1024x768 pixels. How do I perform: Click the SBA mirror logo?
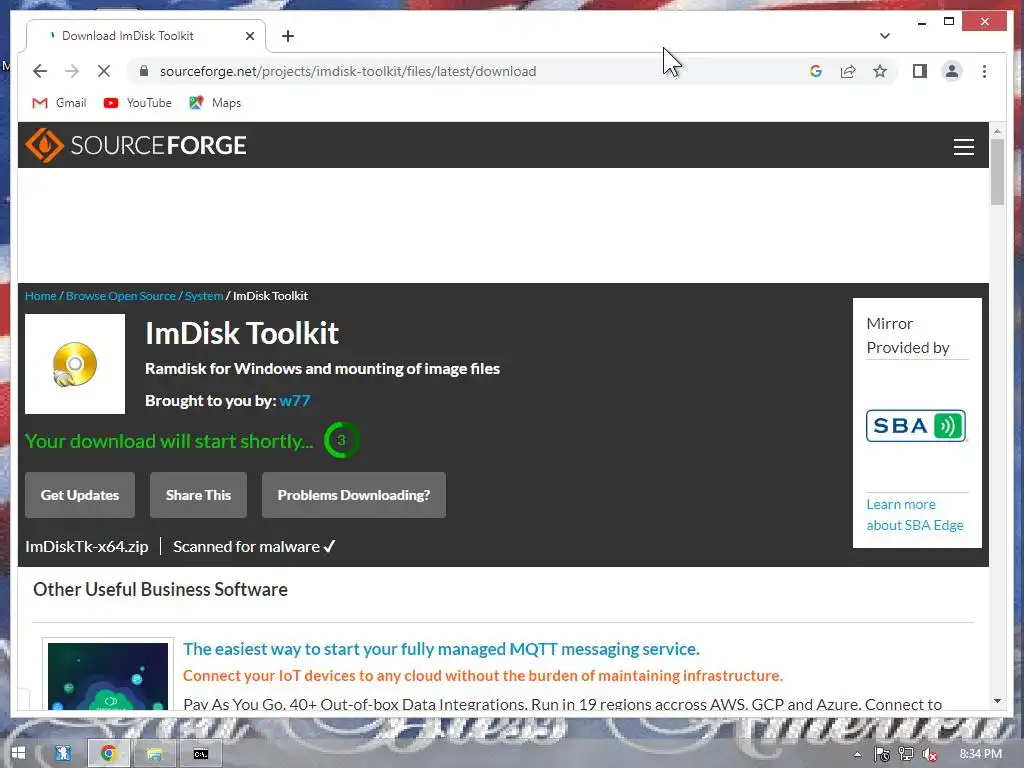point(916,426)
